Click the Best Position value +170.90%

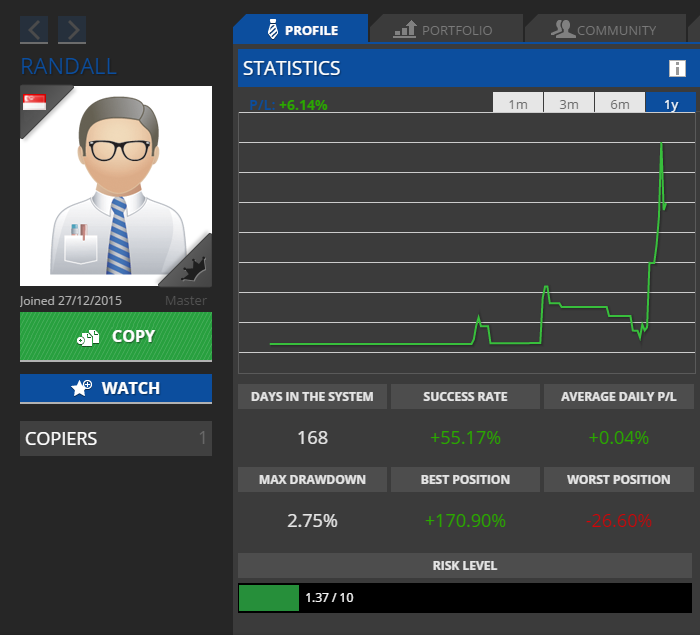point(466,520)
